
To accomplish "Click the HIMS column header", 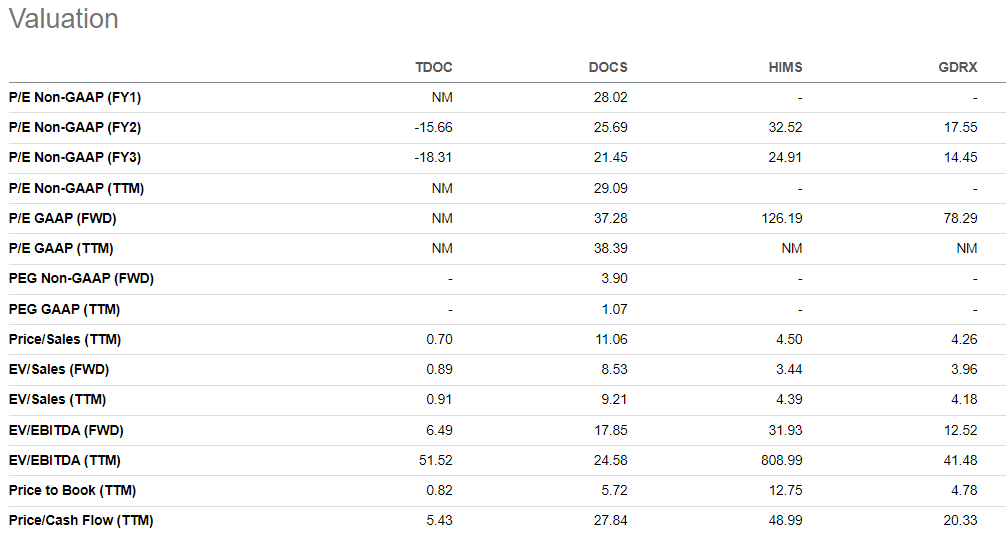I will pos(785,67).
